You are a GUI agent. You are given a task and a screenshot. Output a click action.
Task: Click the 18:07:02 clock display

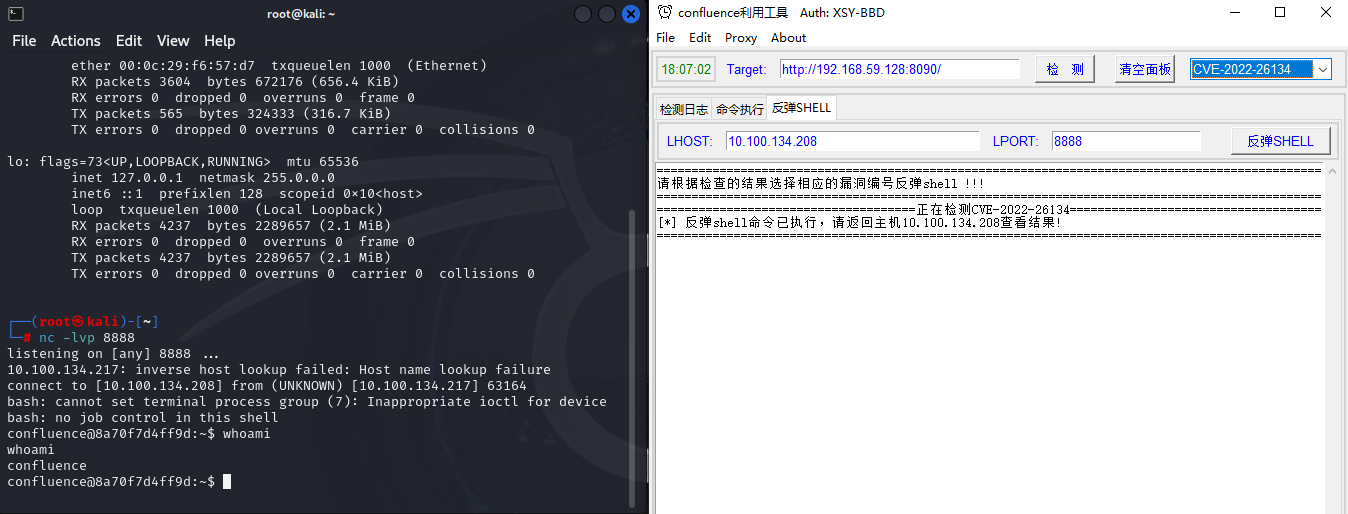[x=687, y=69]
